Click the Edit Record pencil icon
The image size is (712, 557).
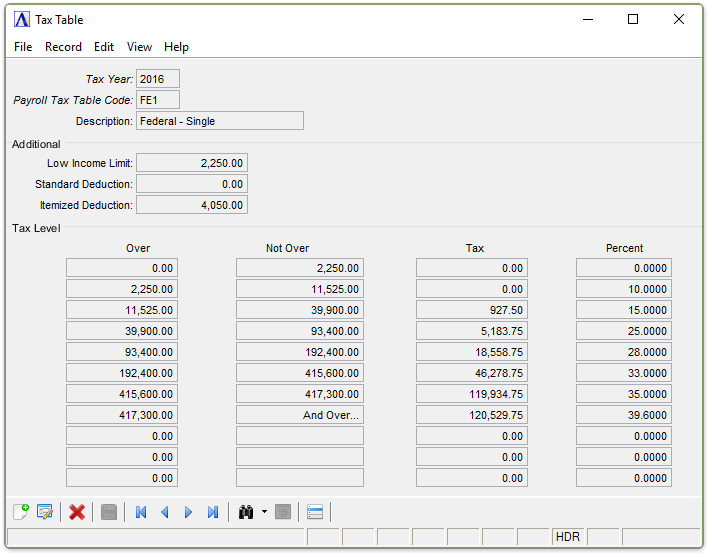click(45, 512)
